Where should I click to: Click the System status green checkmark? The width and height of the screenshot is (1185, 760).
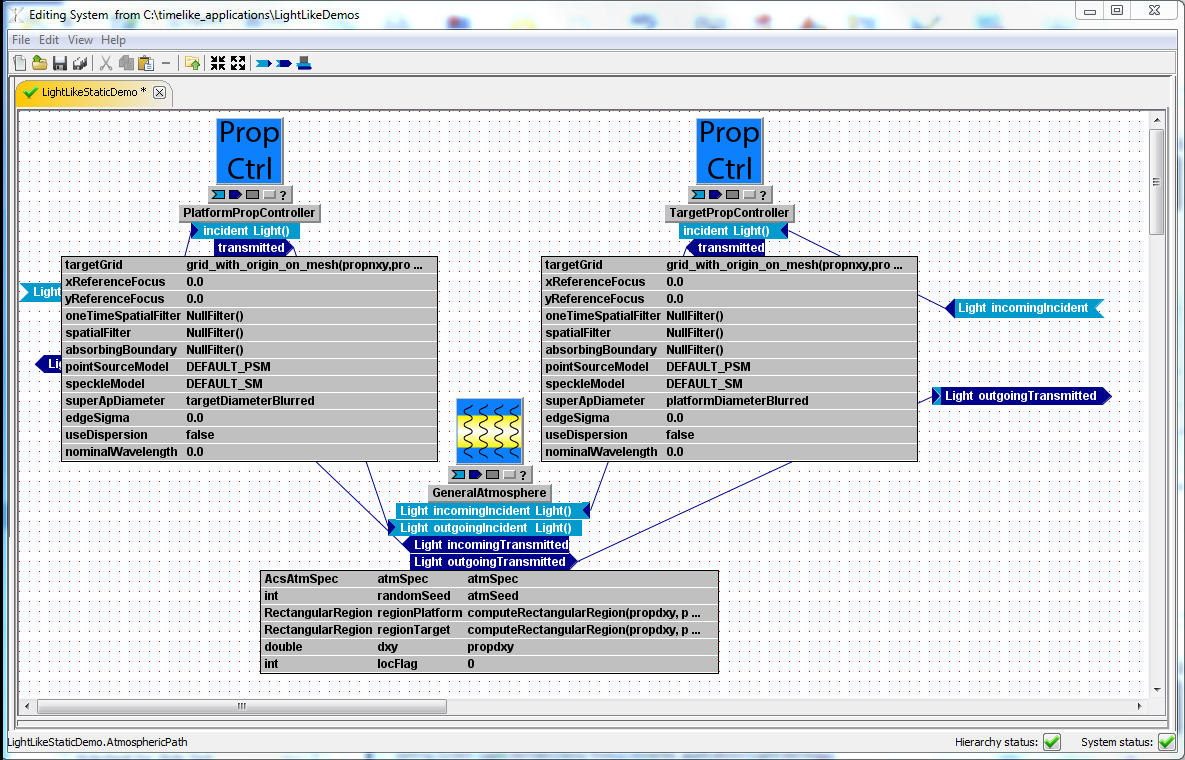[1167, 742]
